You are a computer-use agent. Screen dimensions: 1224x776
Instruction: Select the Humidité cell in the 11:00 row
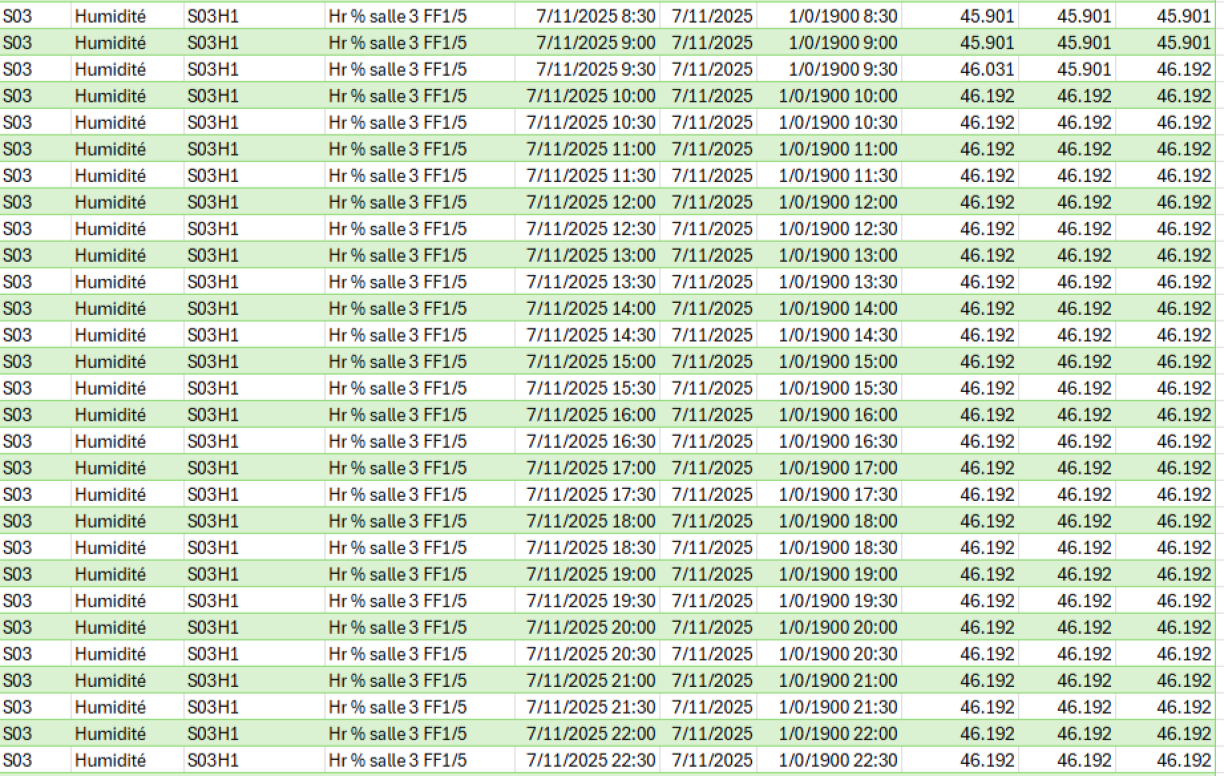[x=110, y=149]
